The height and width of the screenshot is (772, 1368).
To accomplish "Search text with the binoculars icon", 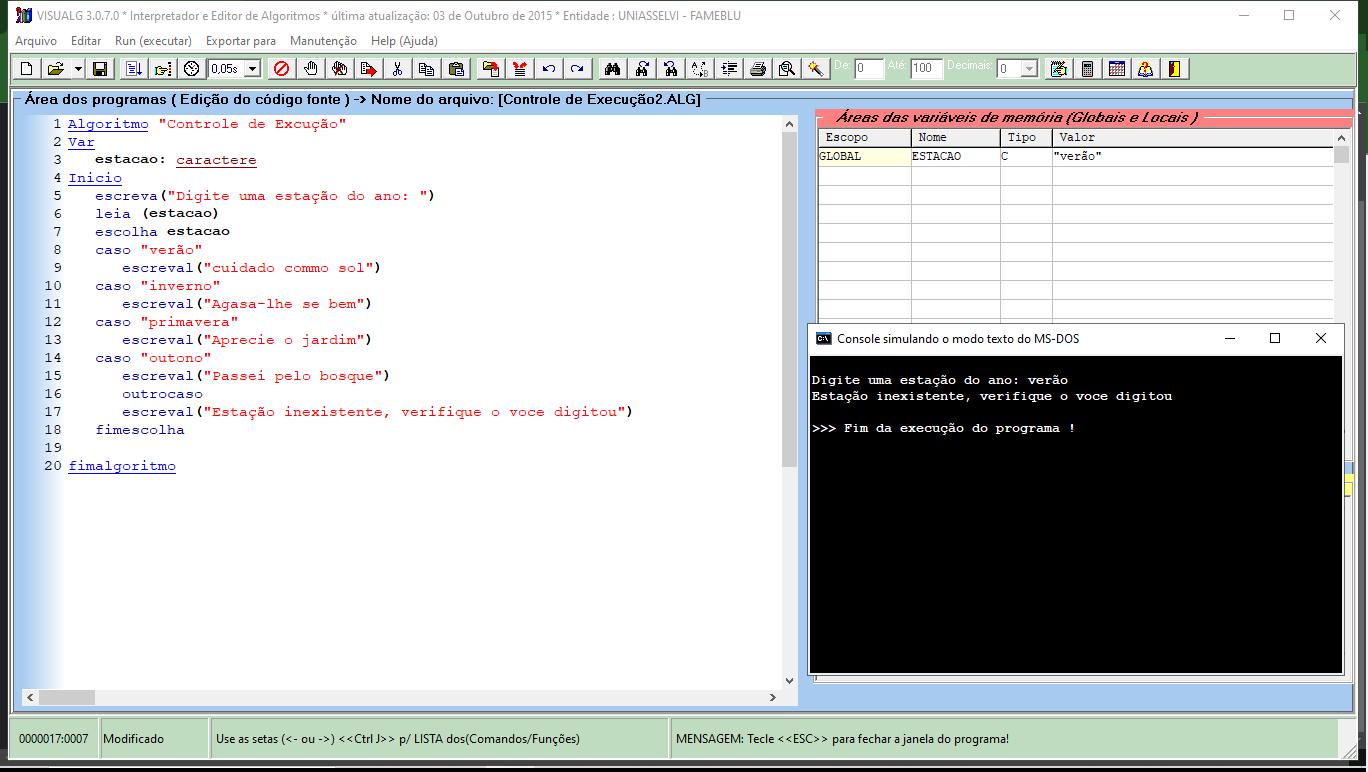I will (x=613, y=69).
